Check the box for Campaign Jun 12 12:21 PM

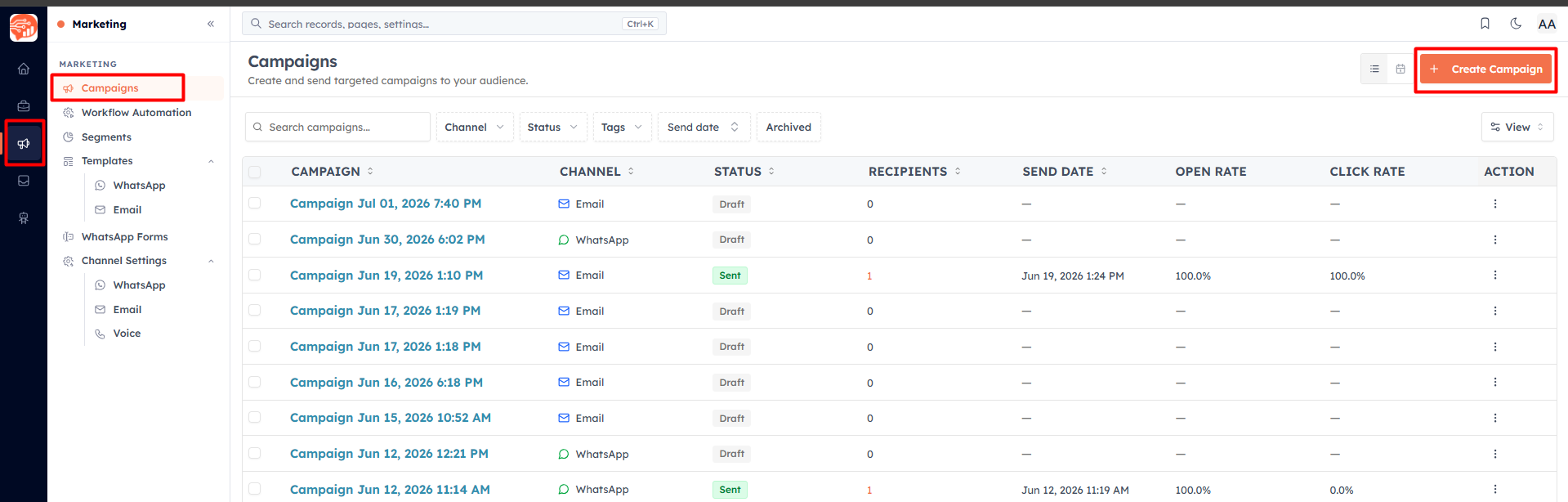[x=255, y=453]
